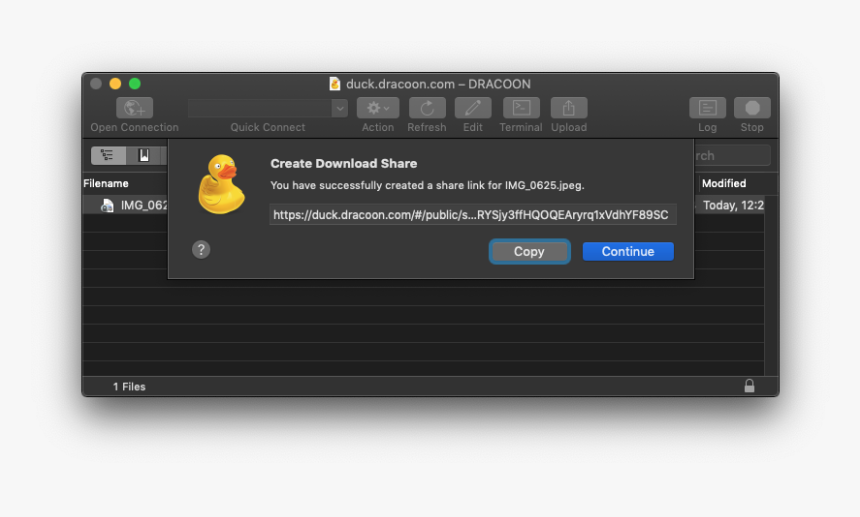This screenshot has width=860, height=517.
Task: Click the IMG_0625 file icon
Action: tap(108, 206)
